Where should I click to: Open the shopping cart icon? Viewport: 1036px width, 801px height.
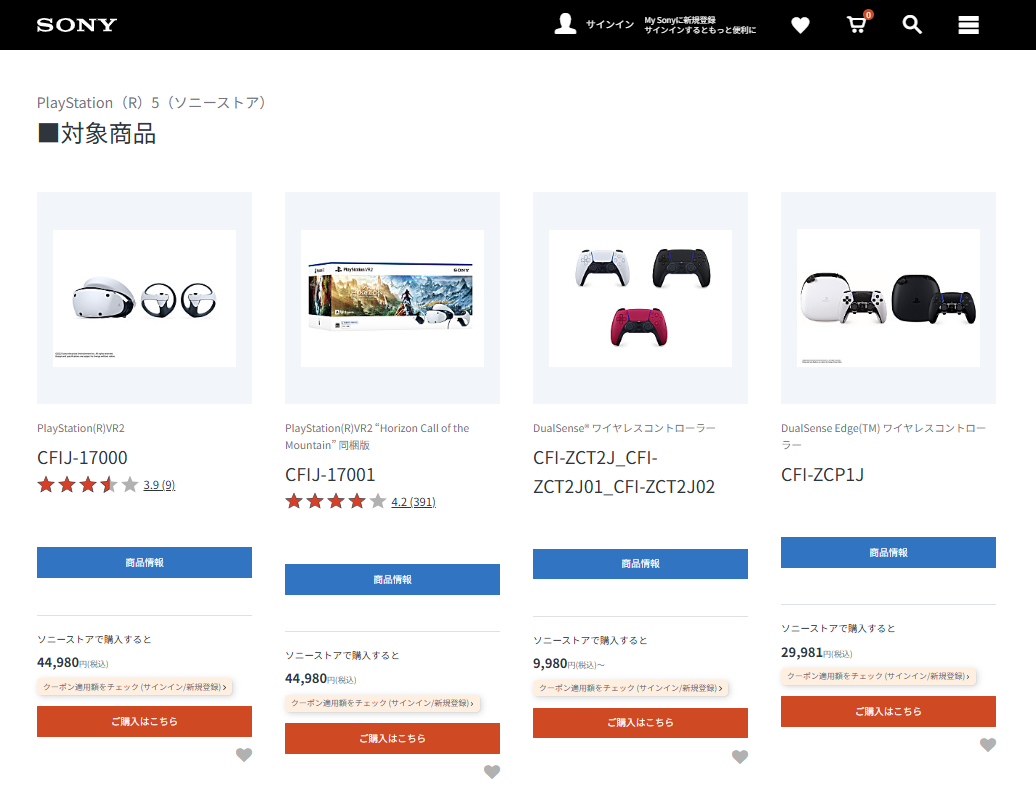pos(857,24)
